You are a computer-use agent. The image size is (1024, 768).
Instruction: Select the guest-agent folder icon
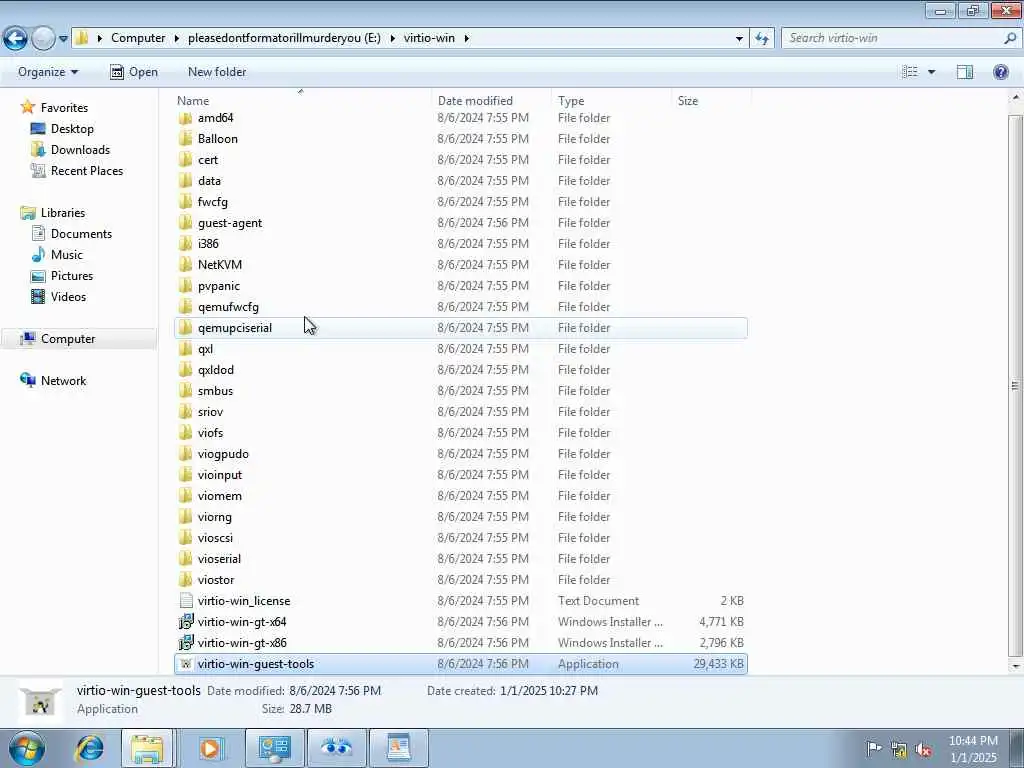185,223
